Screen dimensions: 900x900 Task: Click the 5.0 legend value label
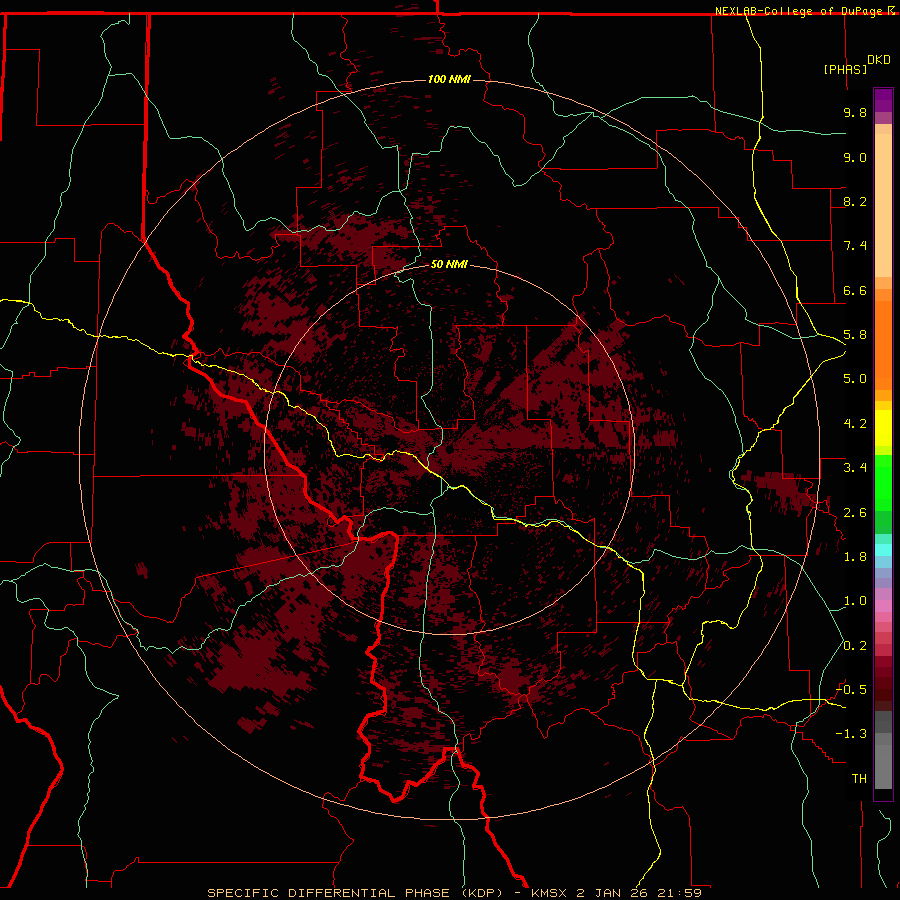click(x=855, y=379)
